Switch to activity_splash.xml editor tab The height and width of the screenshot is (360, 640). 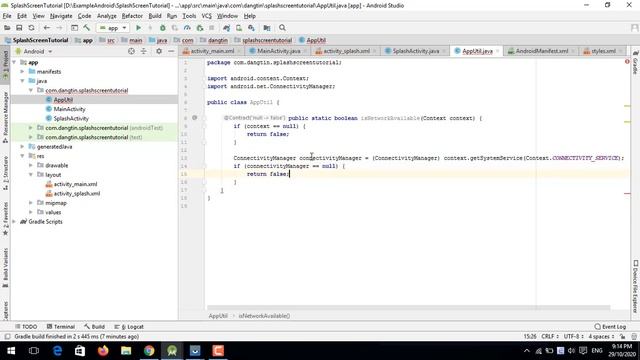coord(346,51)
